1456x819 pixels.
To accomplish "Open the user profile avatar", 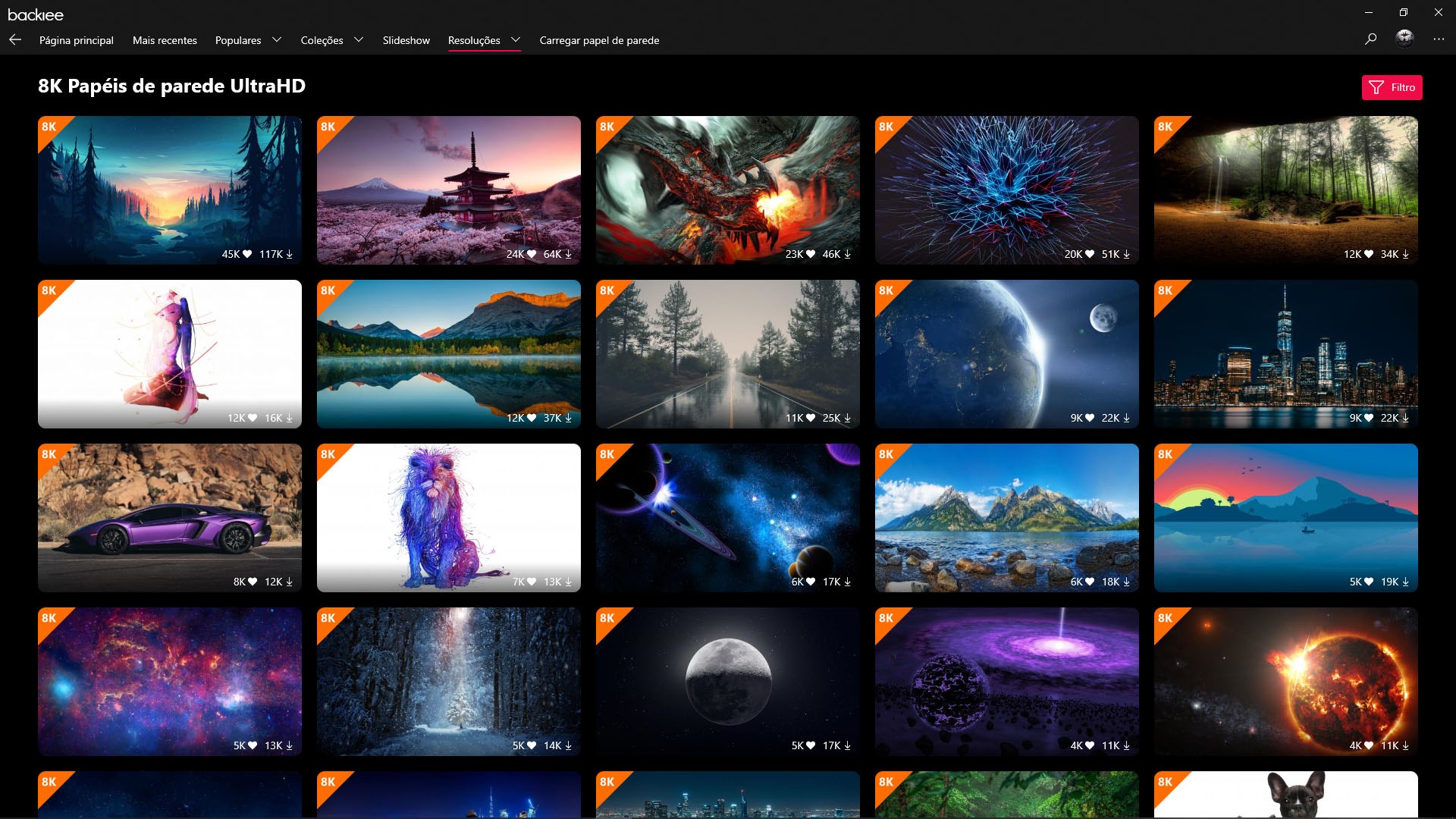I will point(1404,39).
